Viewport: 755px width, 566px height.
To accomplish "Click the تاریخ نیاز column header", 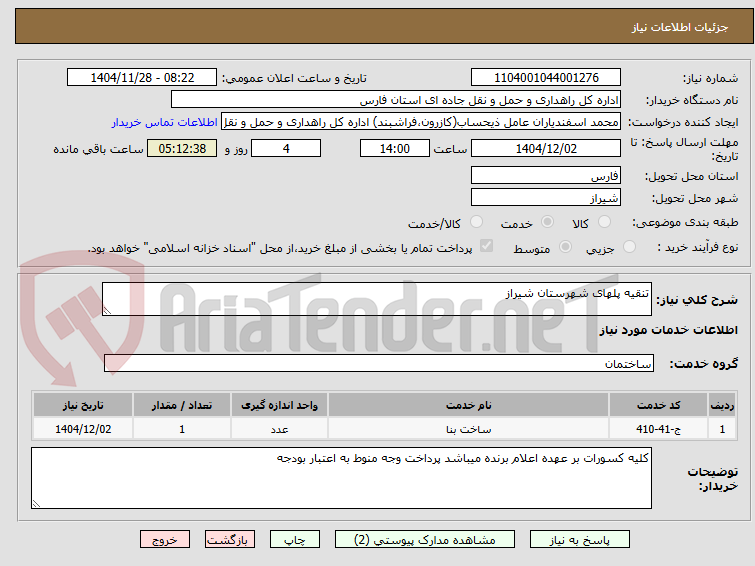I will pos(83,405).
